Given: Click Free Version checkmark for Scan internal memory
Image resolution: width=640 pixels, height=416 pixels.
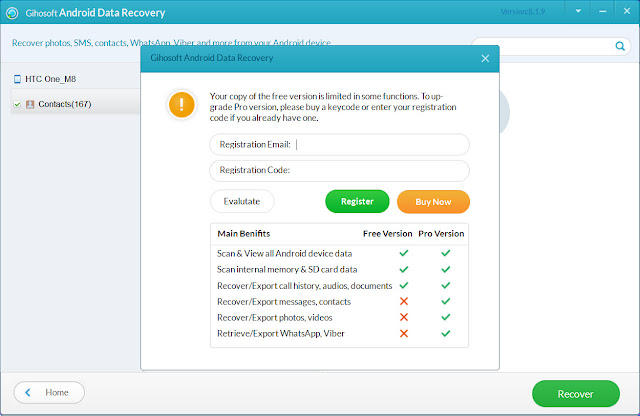Looking at the screenshot, I should point(404,269).
